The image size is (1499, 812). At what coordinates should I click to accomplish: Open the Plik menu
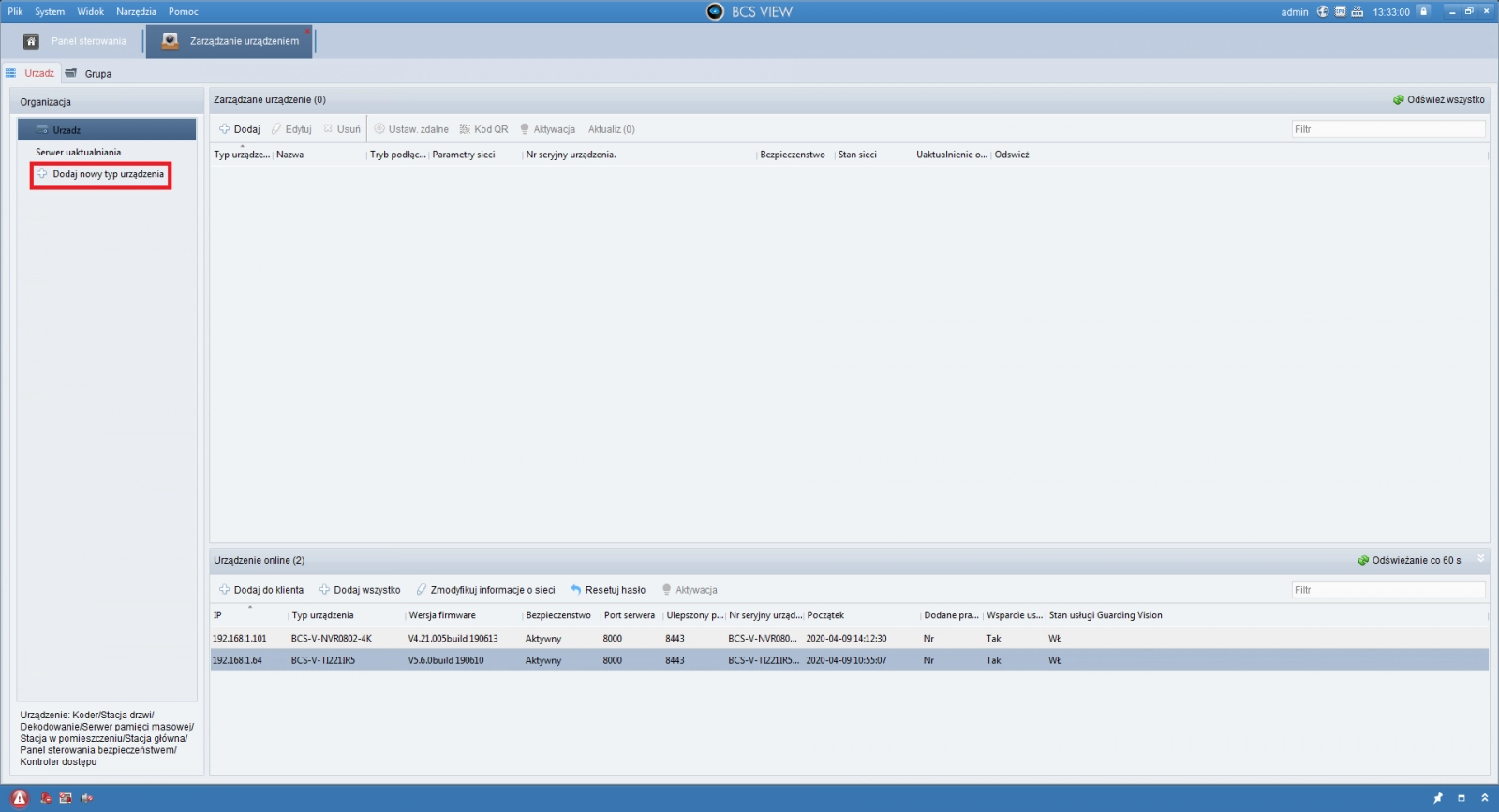[x=15, y=11]
